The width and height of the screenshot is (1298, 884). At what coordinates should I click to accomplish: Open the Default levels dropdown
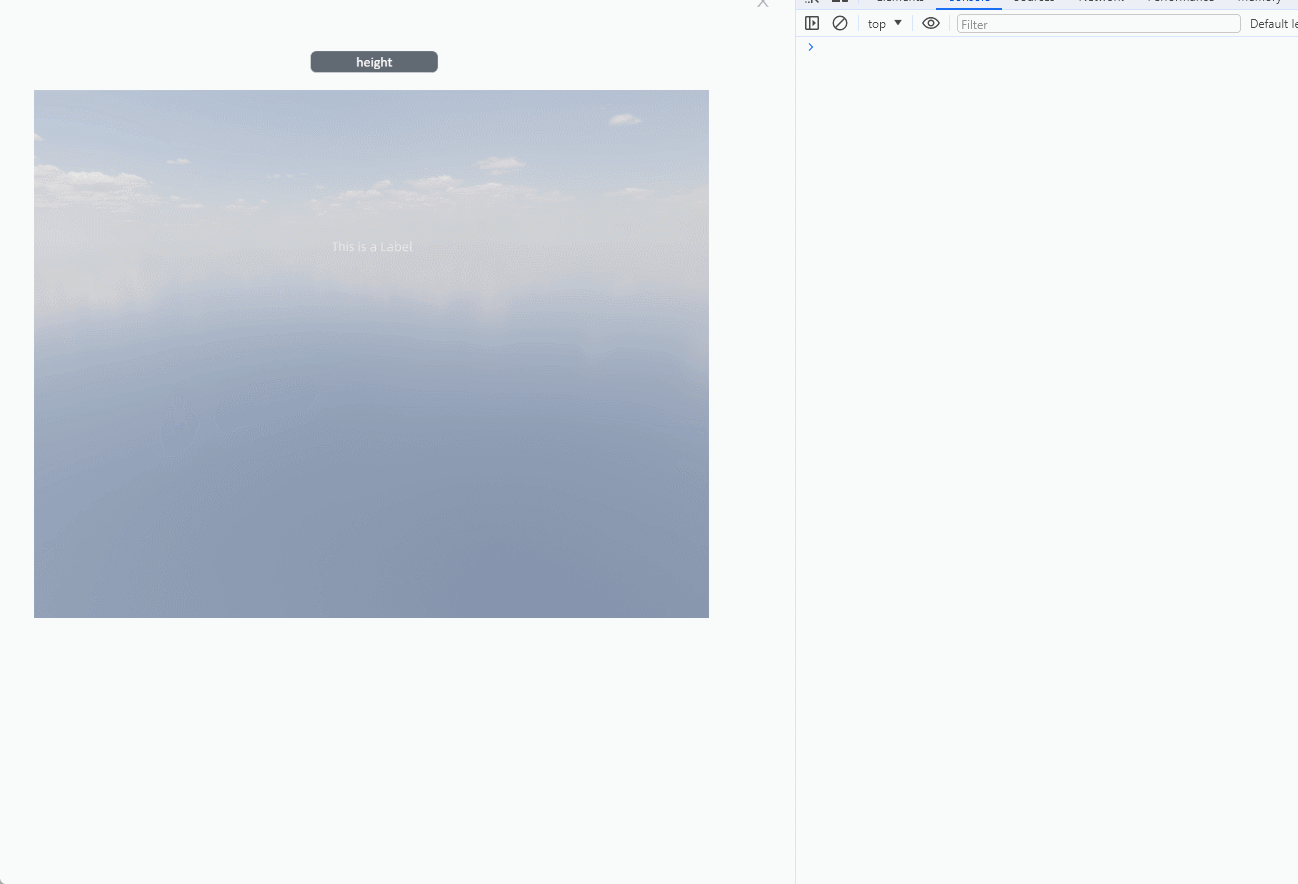point(1271,24)
